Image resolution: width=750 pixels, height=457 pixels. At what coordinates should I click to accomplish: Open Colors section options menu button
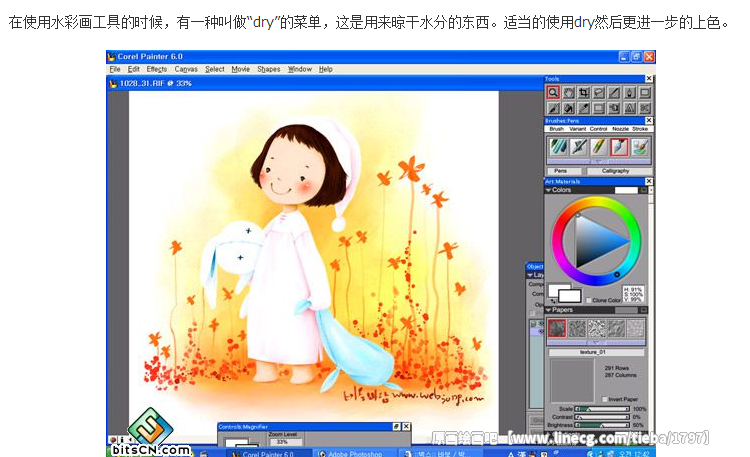644,190
